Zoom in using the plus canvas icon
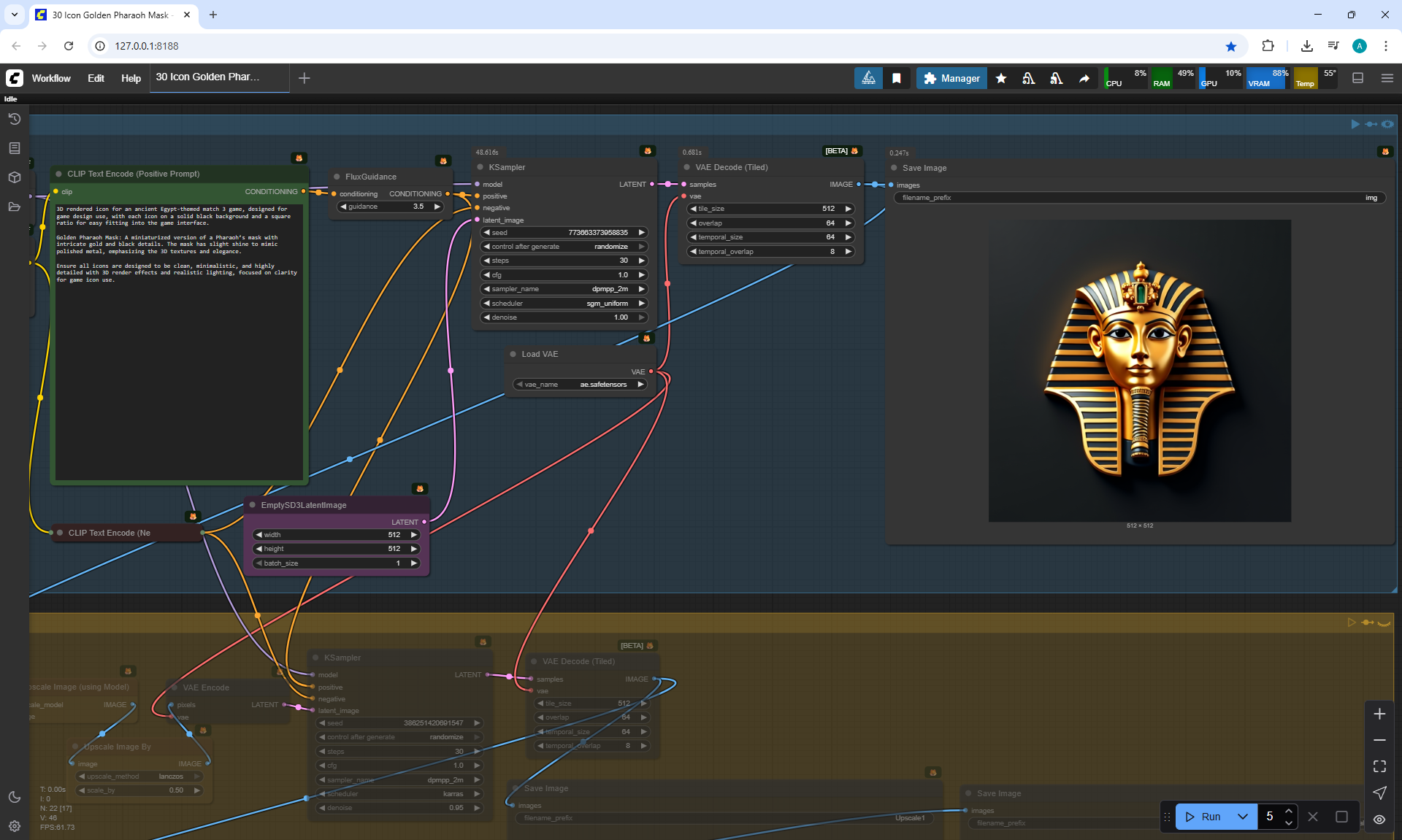Screen dimensions: 1402x840 point(1379,714)
